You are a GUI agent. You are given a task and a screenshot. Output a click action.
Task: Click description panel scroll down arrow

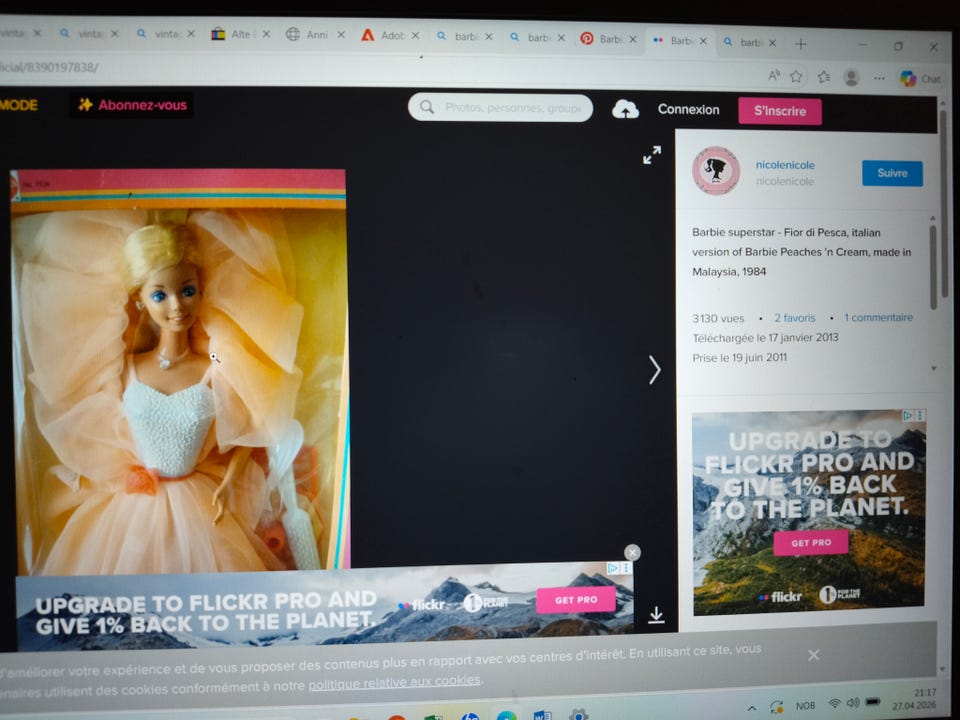point(933,369)
